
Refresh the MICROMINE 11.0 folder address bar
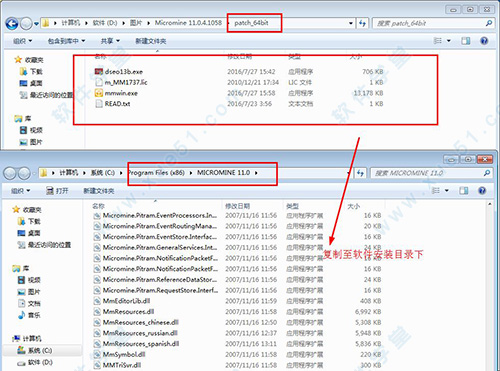tap(360, 173)
